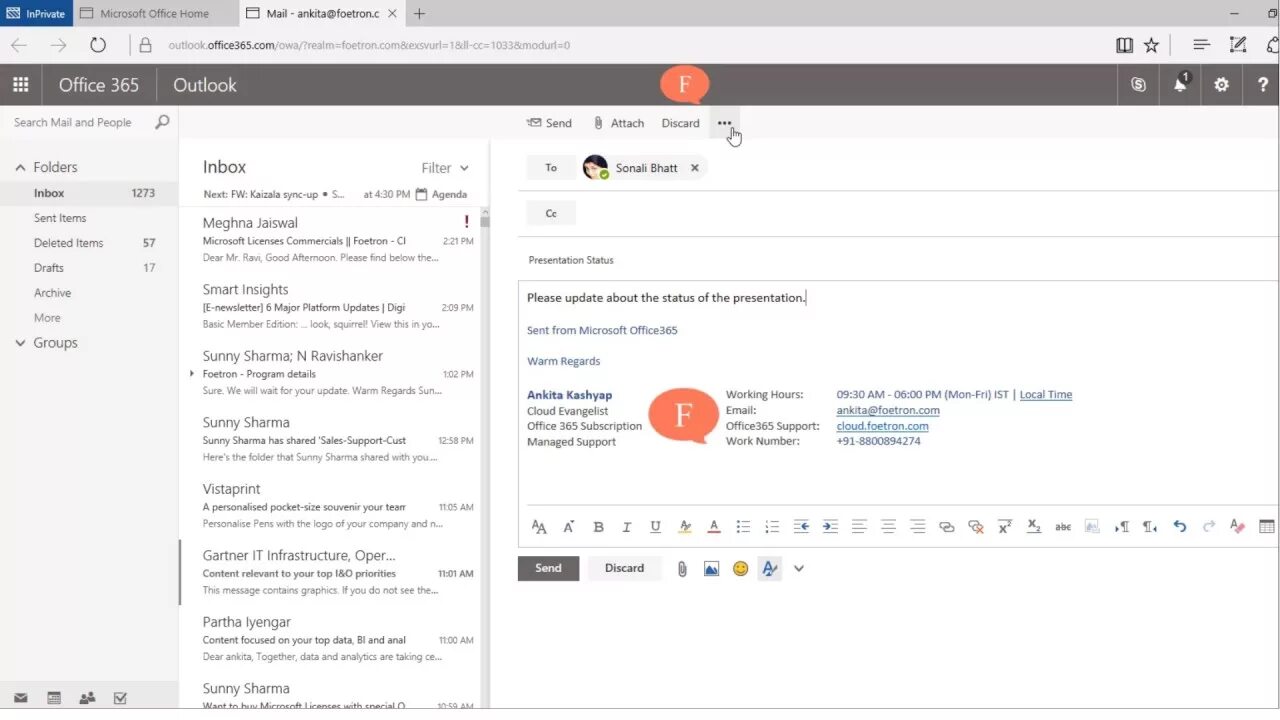
Task: Expand the Groups section
Action: pyautogui.click(x=20, y=343)
